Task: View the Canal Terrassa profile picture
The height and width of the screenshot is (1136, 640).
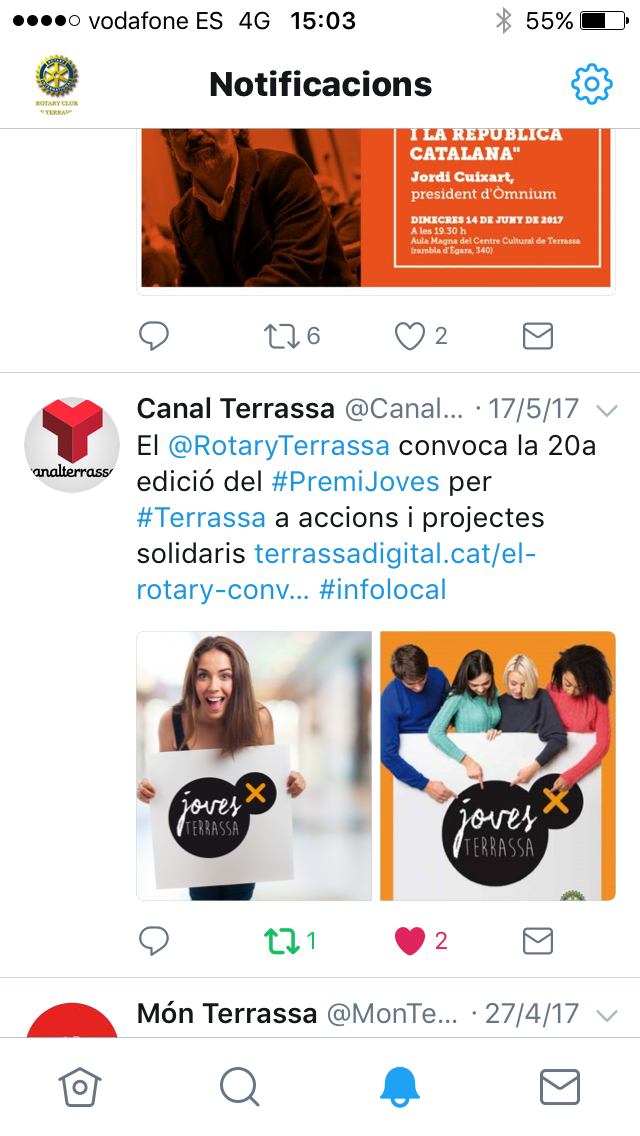Action: point(72,444)
